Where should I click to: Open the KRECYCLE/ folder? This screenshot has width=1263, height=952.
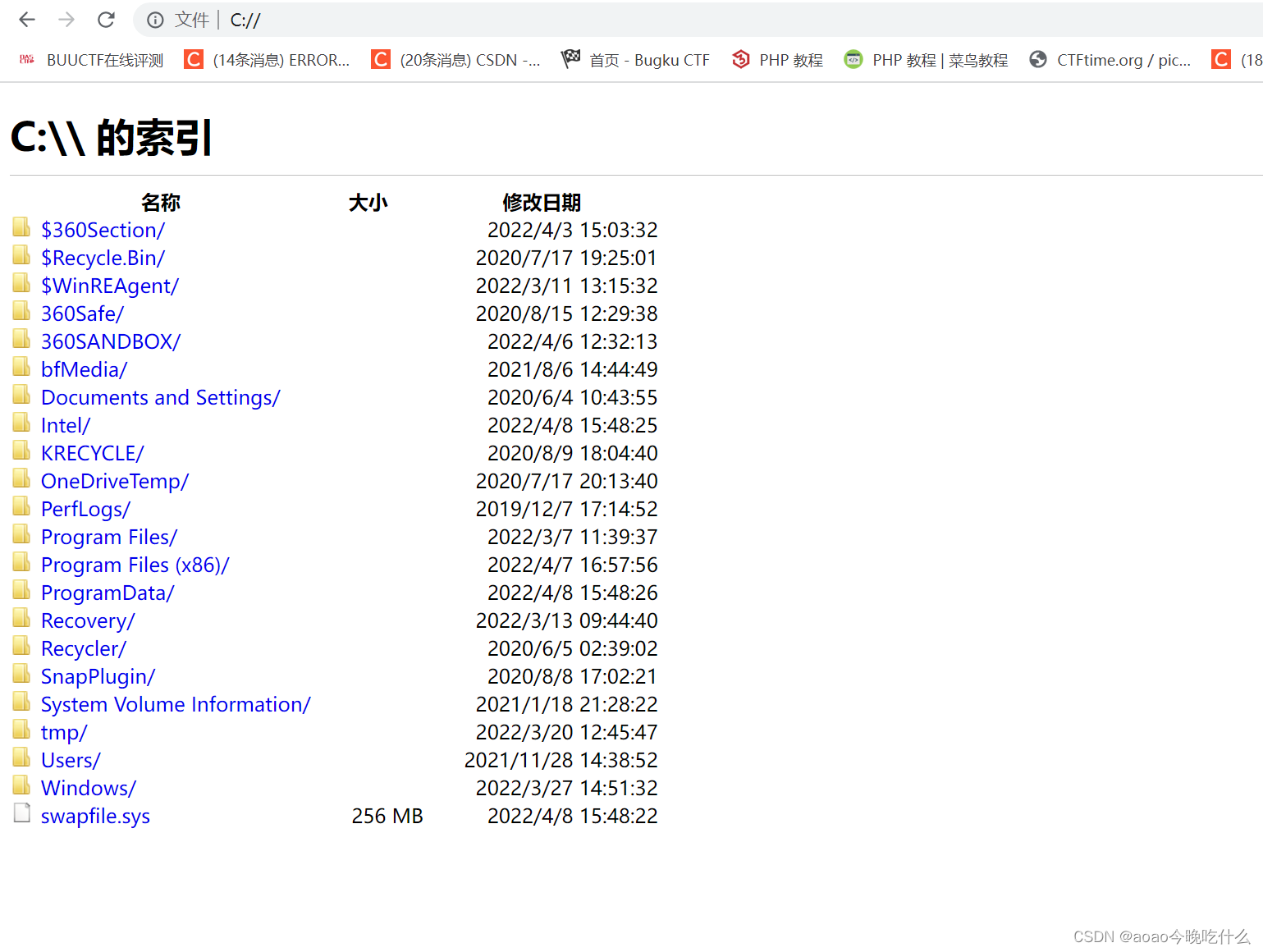coord(92,454)
